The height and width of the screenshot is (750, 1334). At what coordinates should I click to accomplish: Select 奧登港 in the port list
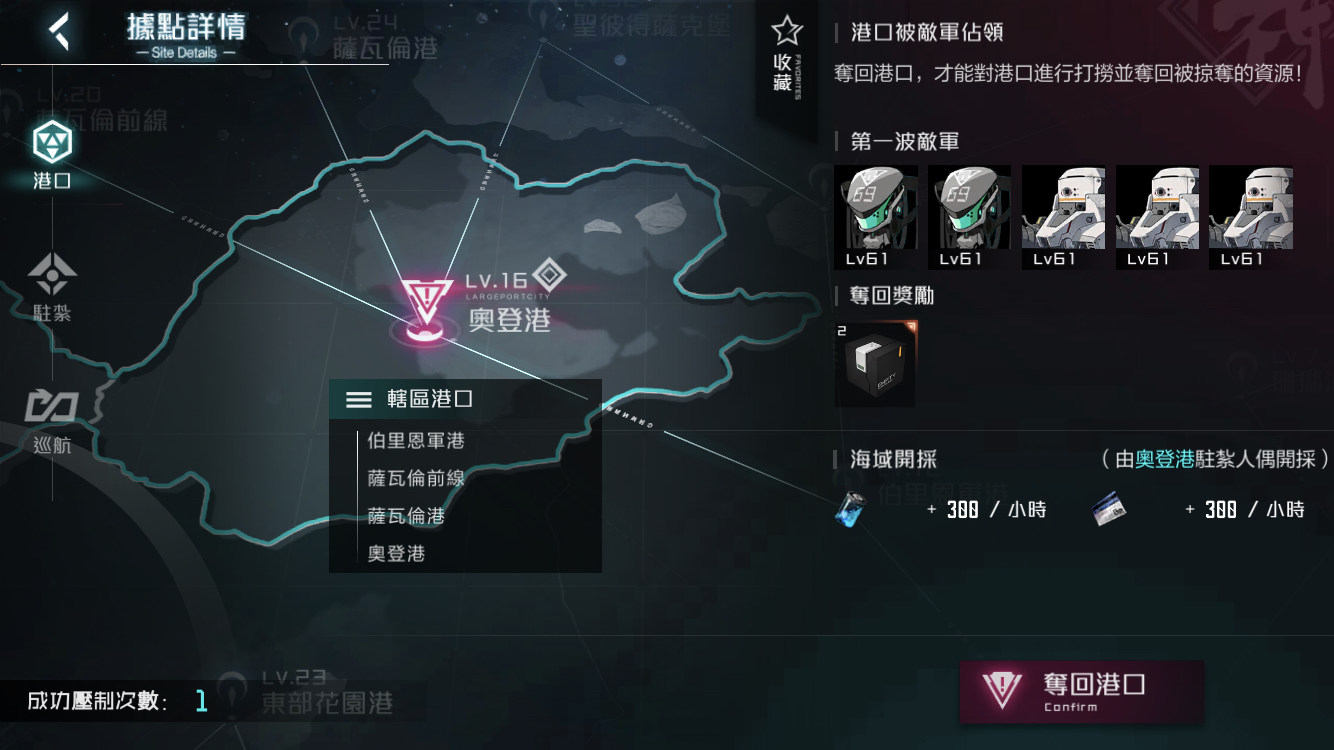(x=396, y=553)
